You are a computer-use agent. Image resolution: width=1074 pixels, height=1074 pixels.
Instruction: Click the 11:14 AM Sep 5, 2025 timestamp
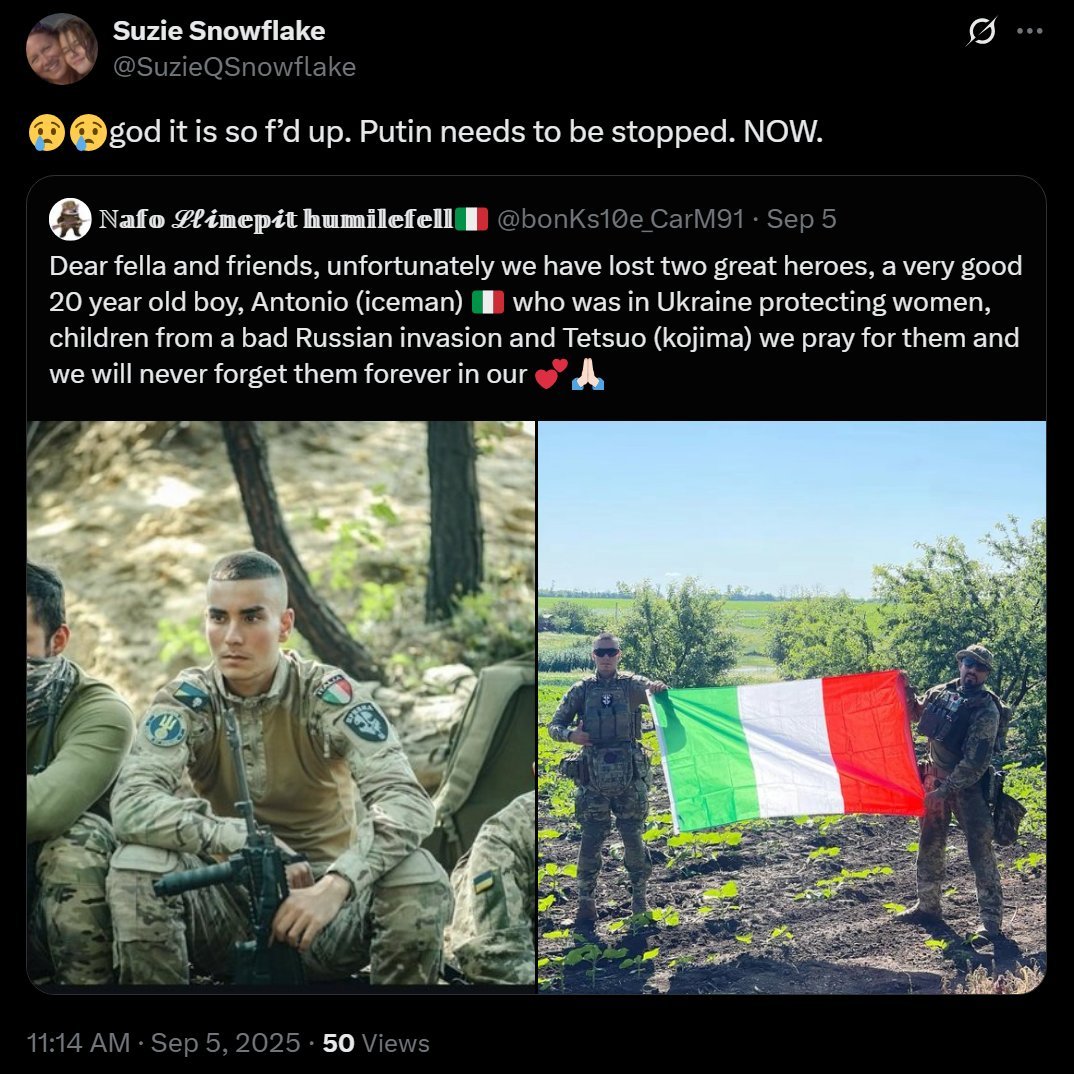pyautogui.click(x=163, y=1043)
